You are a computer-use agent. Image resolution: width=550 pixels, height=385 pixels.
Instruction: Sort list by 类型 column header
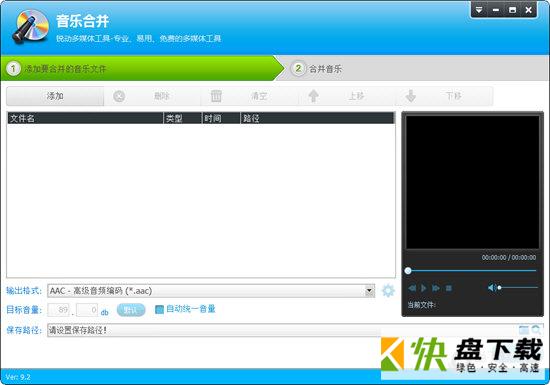pyautogui.click(x=183, y=119)
